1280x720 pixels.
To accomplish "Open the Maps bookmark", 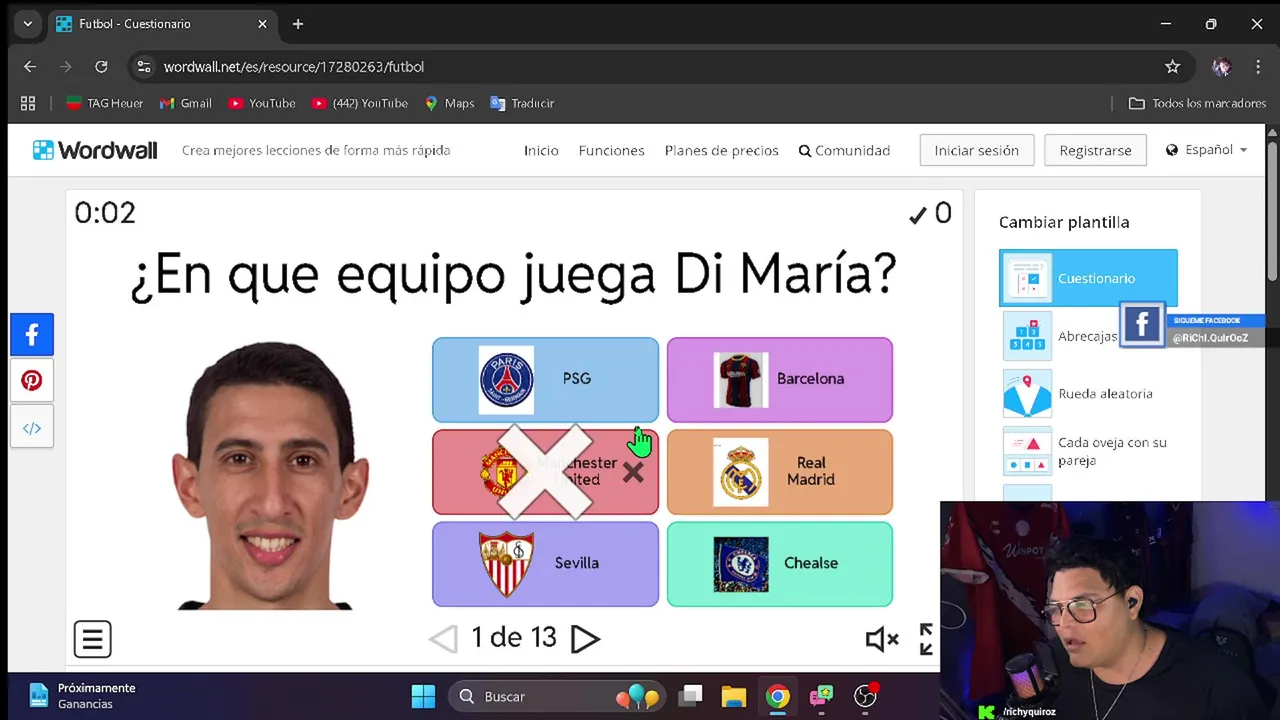I will (x=449, y=103).
